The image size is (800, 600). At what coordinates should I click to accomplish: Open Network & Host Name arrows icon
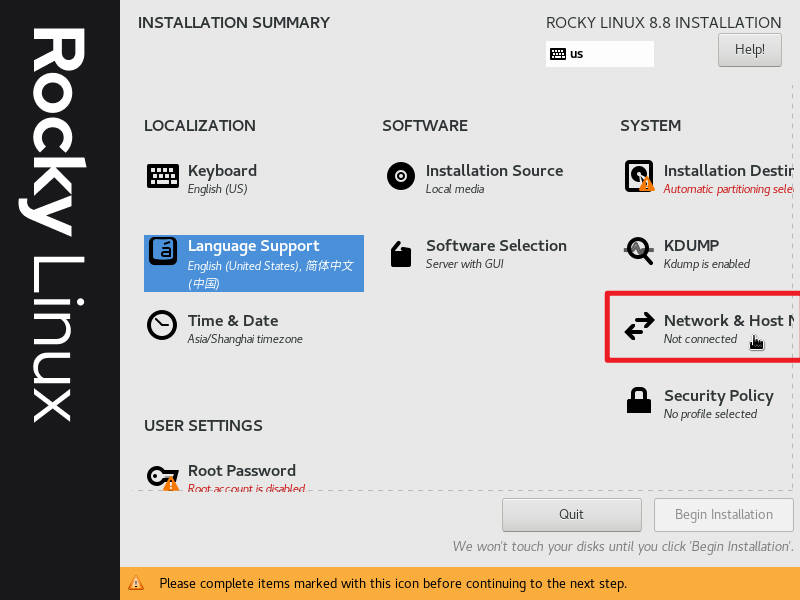[639, 326]
